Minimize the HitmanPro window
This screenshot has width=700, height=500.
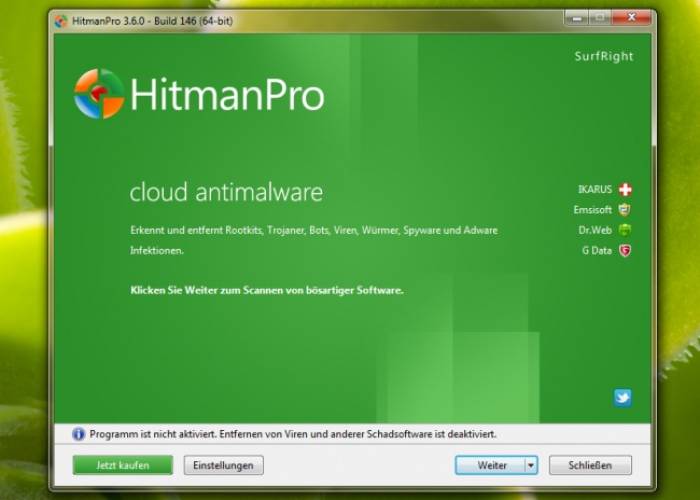577,18
